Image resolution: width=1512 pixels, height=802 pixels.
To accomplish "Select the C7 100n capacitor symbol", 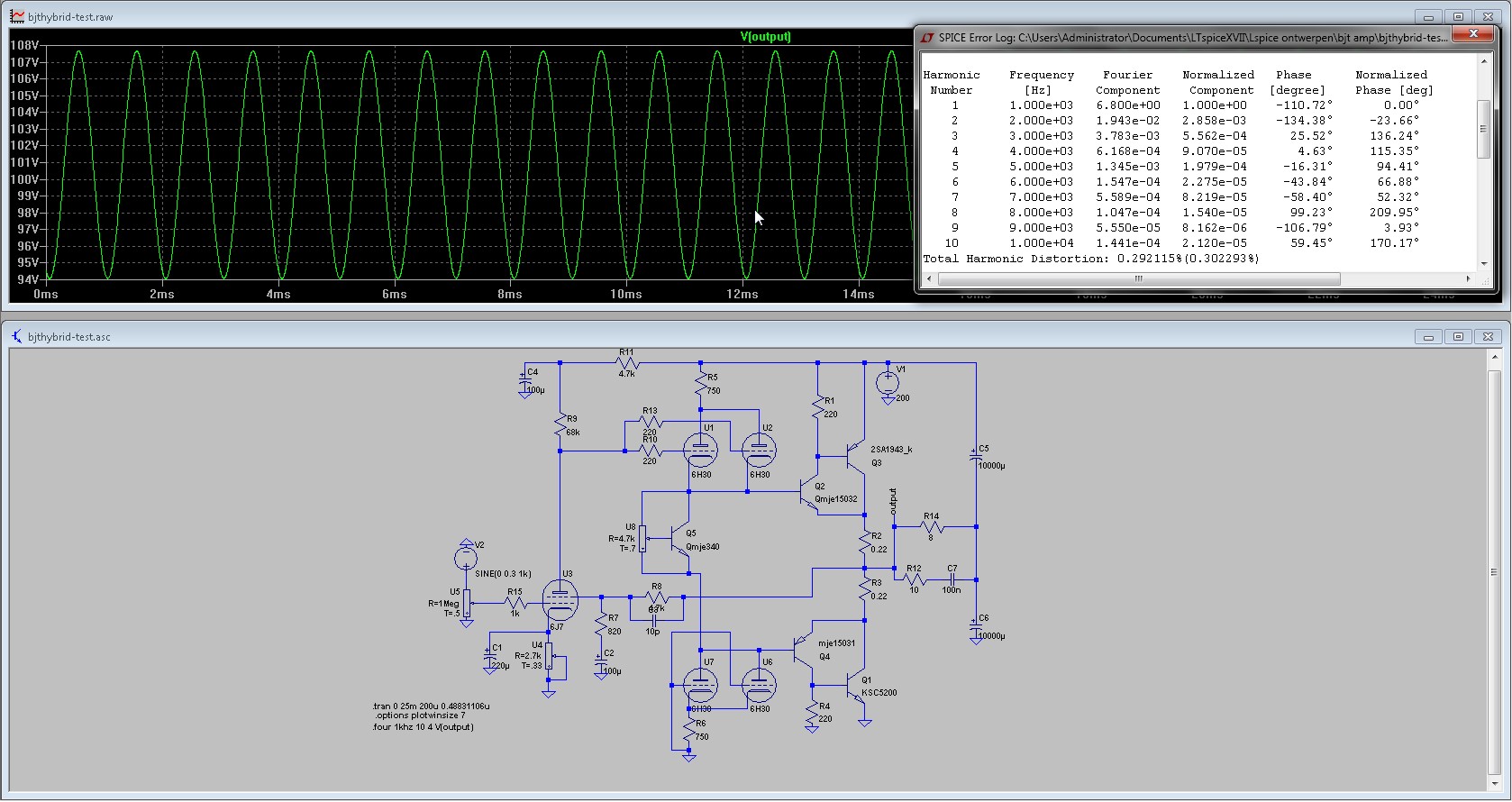I will [952, 579].
